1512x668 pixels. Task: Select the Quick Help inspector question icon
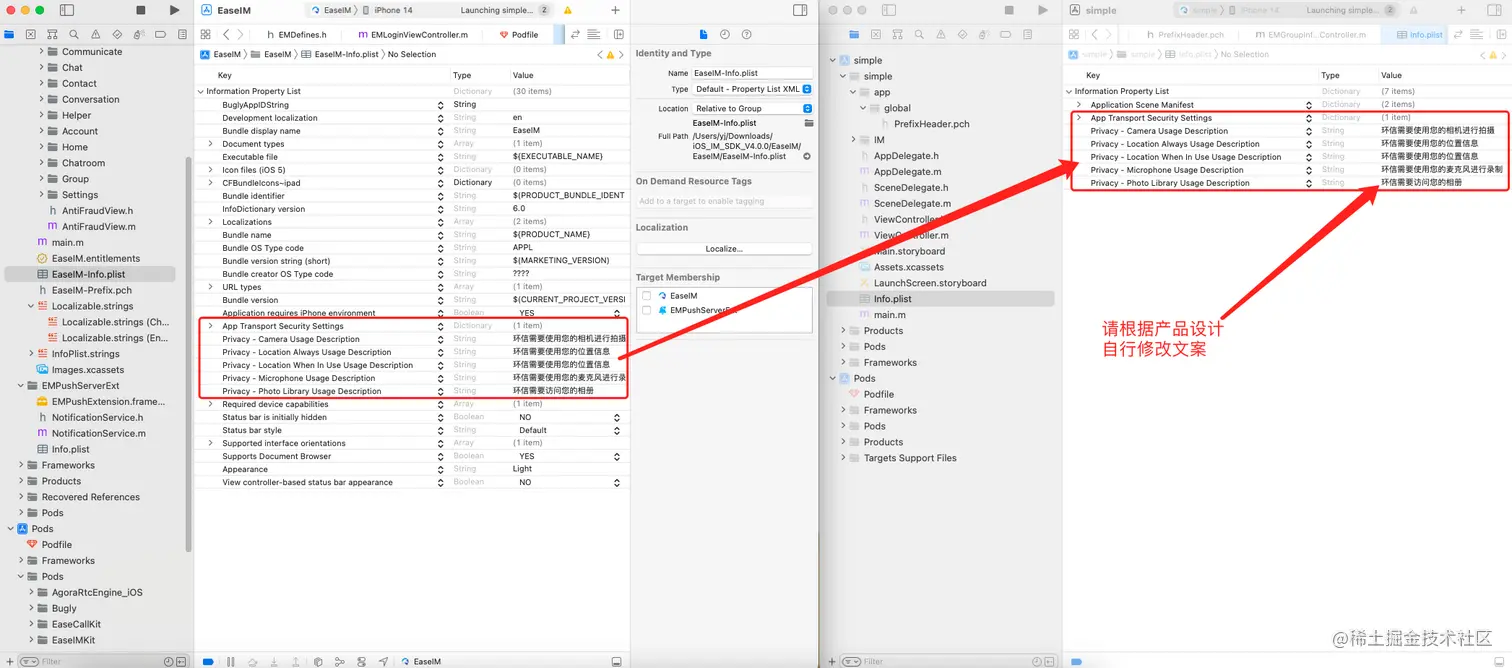tap(746, 34)
